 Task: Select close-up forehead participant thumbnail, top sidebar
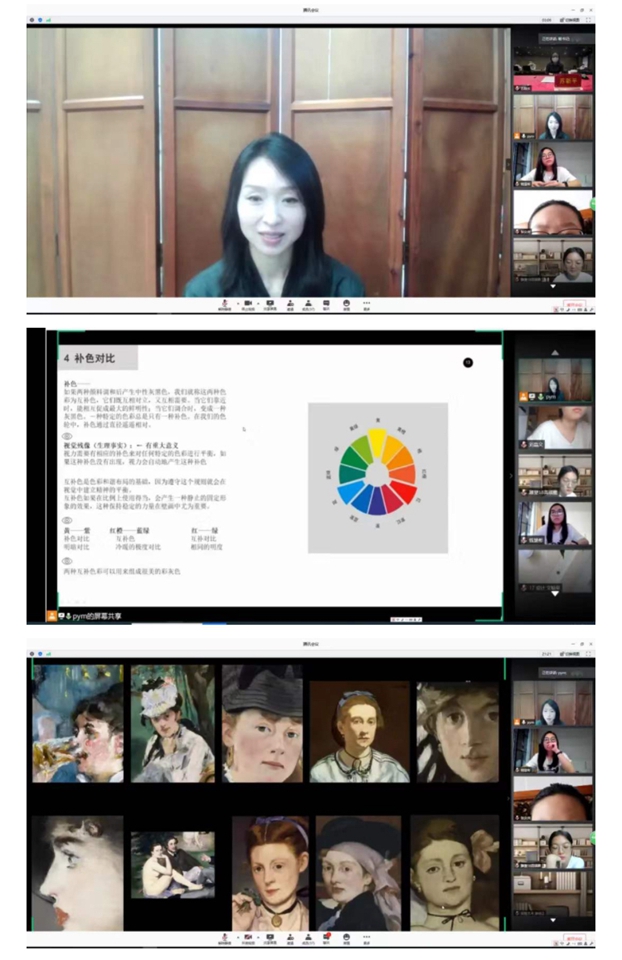[x=553, y=212]
